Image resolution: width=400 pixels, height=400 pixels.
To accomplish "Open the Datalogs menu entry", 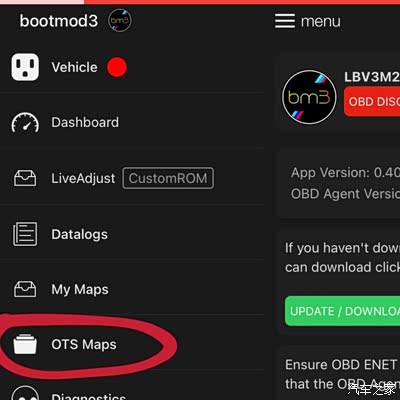I will click(x=79, y=234).
